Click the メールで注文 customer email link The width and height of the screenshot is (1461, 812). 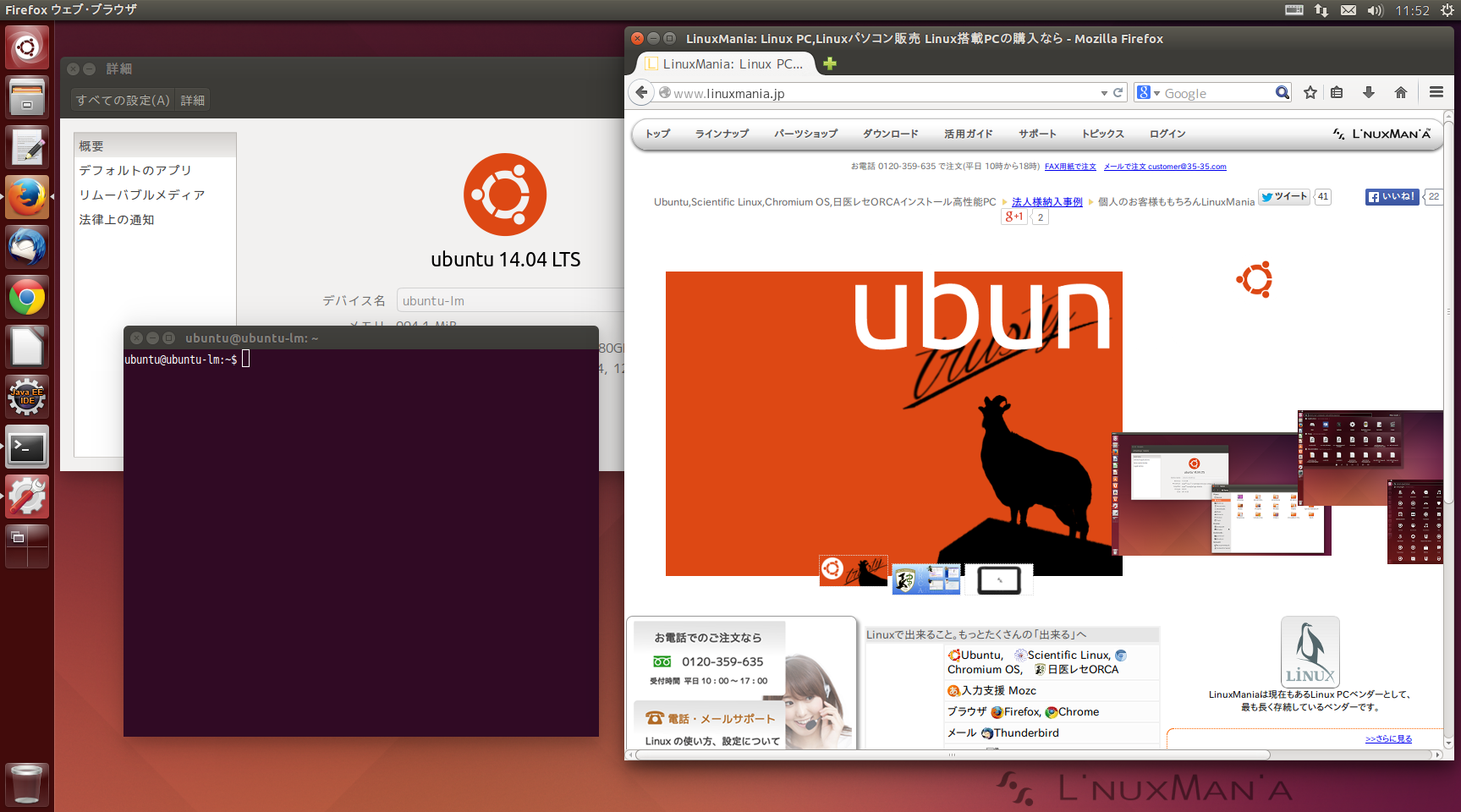pyautogui.click(x=1165, y=167)
